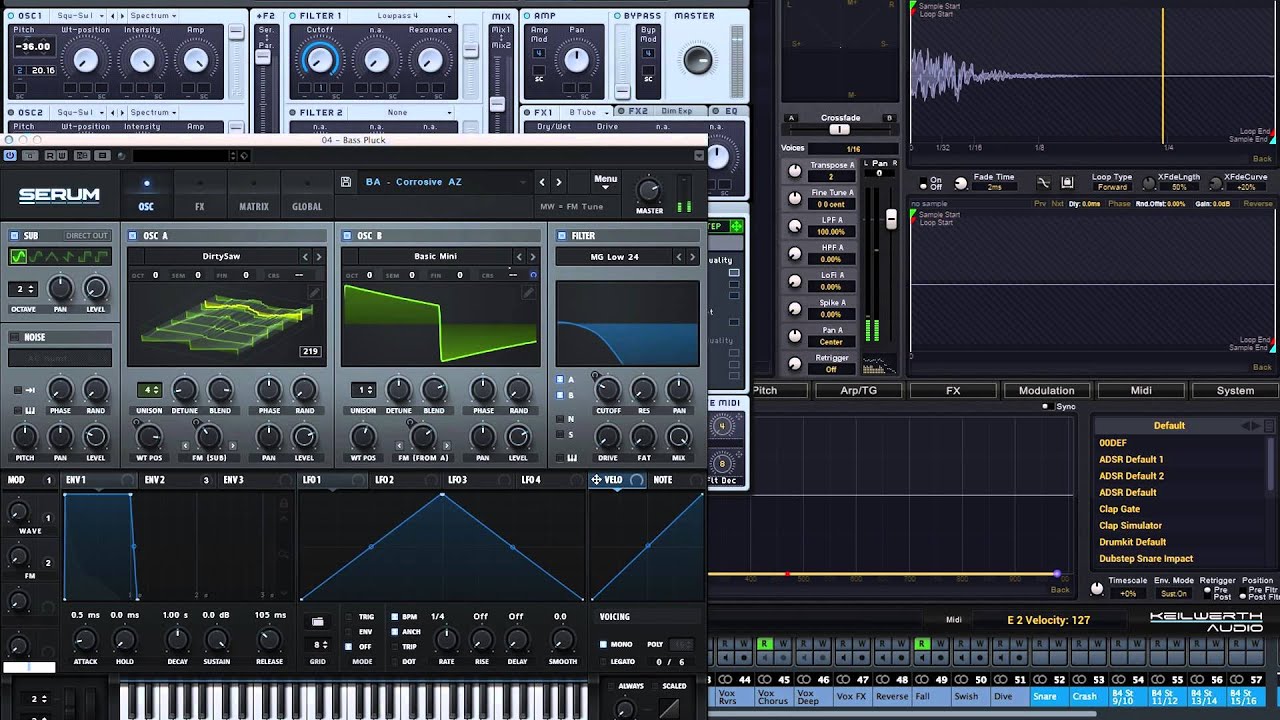This screenshot has width=1280, height=720.
Task: Click the LFO RATE knob
Action: [446, 639]
